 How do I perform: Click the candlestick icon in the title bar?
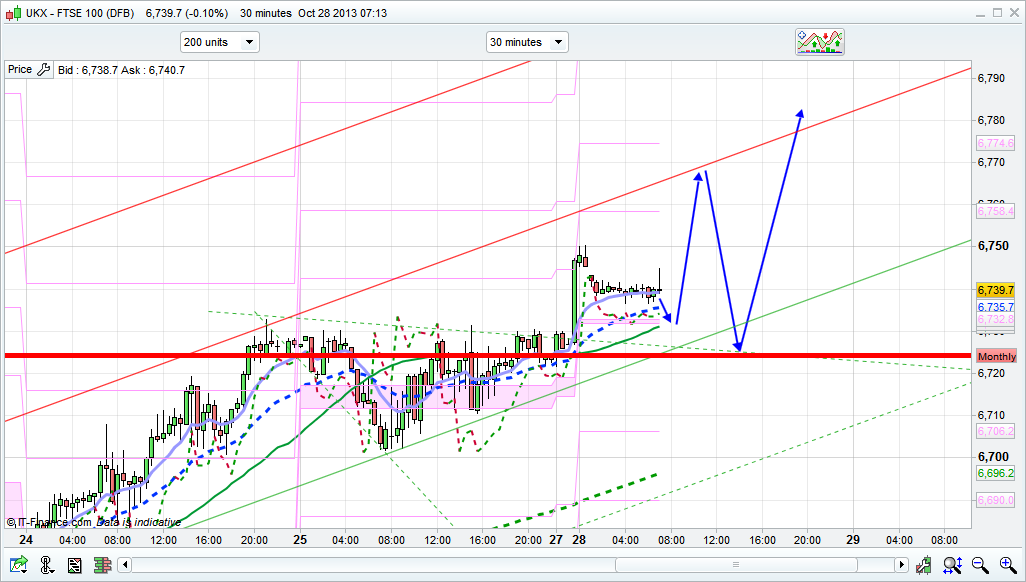pyautogui.click(x=13, y=13)
